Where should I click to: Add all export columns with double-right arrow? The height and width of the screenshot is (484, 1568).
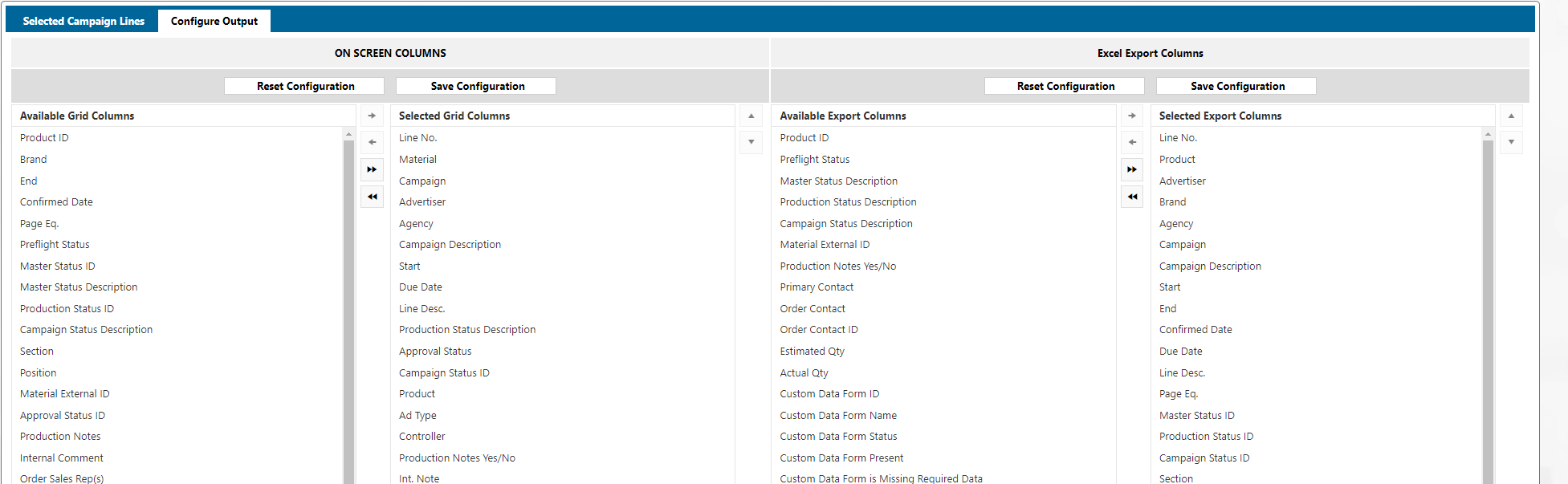pyautogui.click(x=1131, y=169)
